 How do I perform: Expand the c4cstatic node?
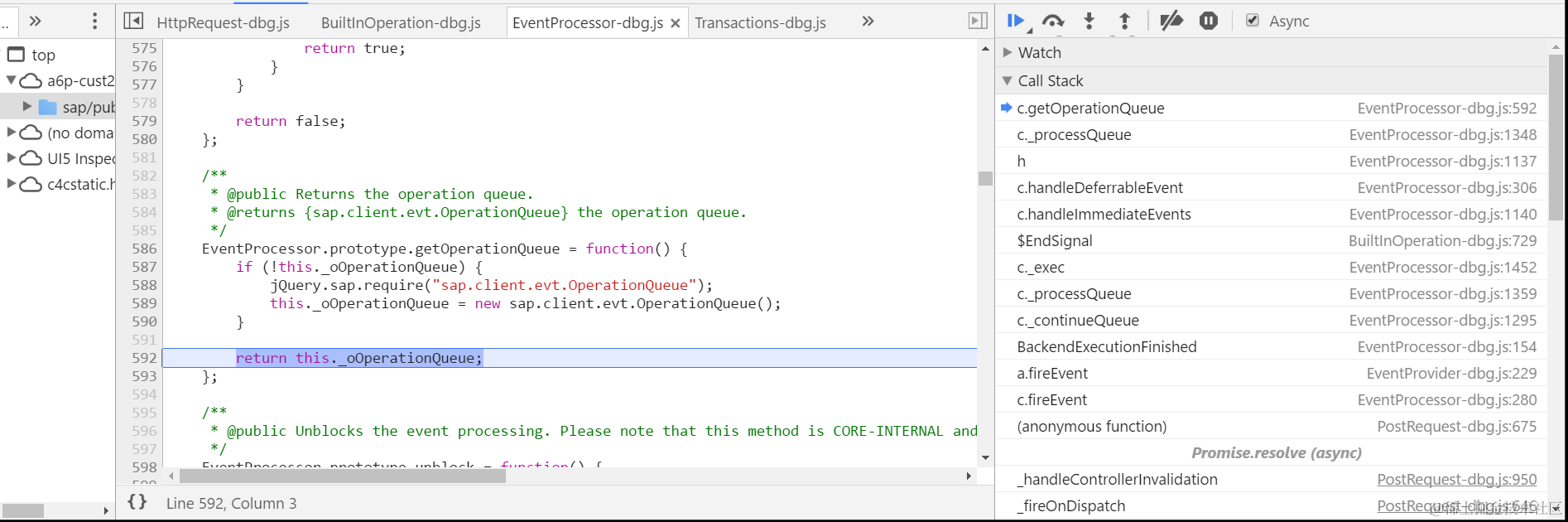pyautogui.click(x=11, y=183)
